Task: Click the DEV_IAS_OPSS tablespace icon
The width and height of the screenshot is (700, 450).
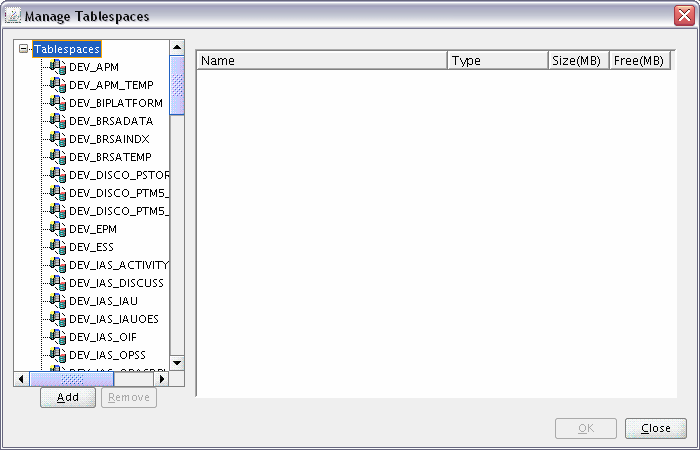Action: coord(58,355)
